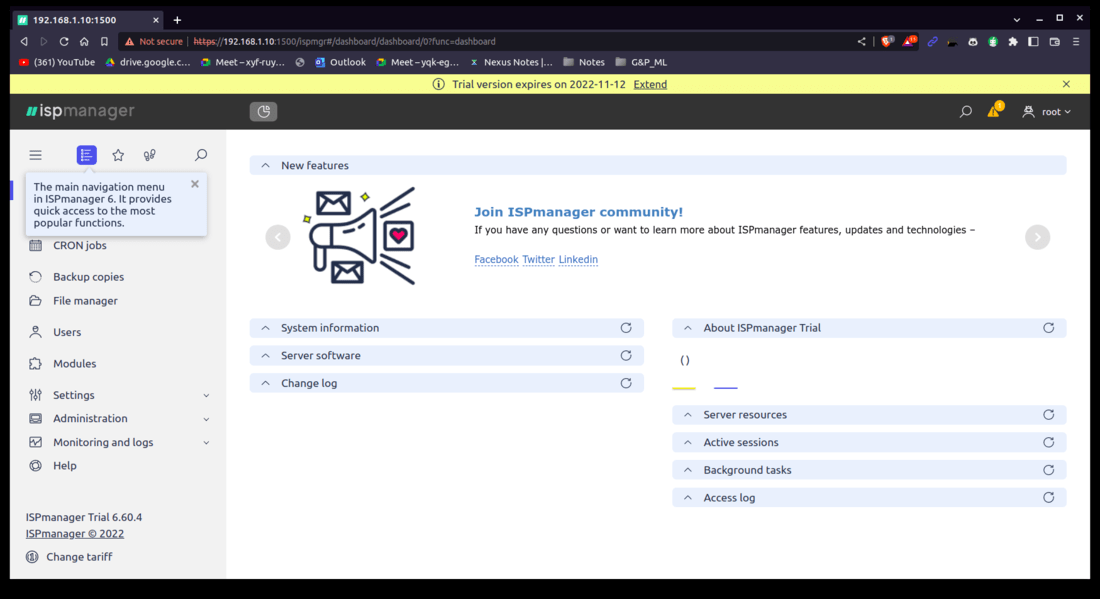Close the main navigation menu tooltip

click(x=195, y=184)
